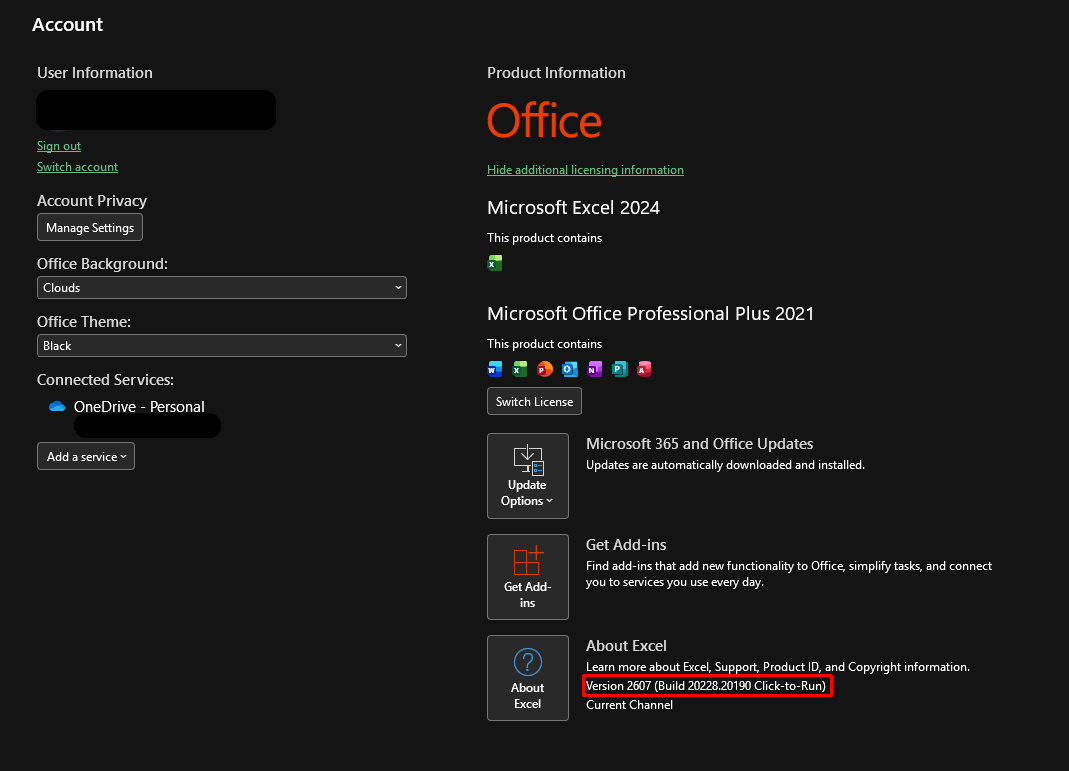Select the OneDrive - Personal service entry

(139, 407)
